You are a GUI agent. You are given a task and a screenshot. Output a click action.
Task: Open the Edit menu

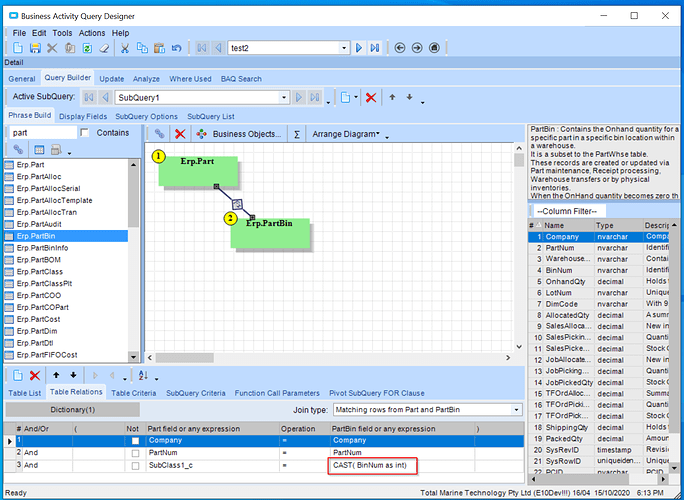[39, 33]
